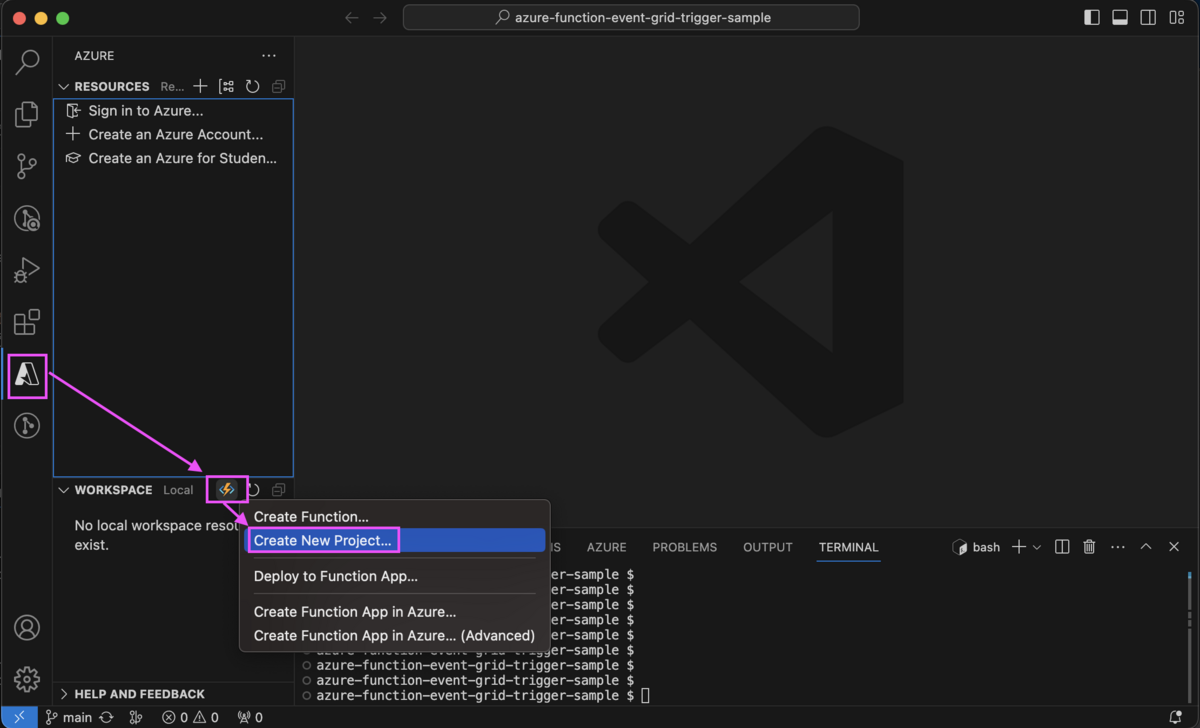Open the Extensions icon in activity bar
Screen dimensions: 1200x728
point(27,322)
